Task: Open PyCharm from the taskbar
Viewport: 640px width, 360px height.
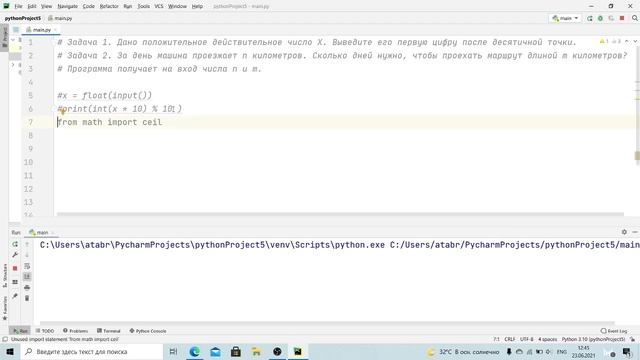Action: point(298,351)
